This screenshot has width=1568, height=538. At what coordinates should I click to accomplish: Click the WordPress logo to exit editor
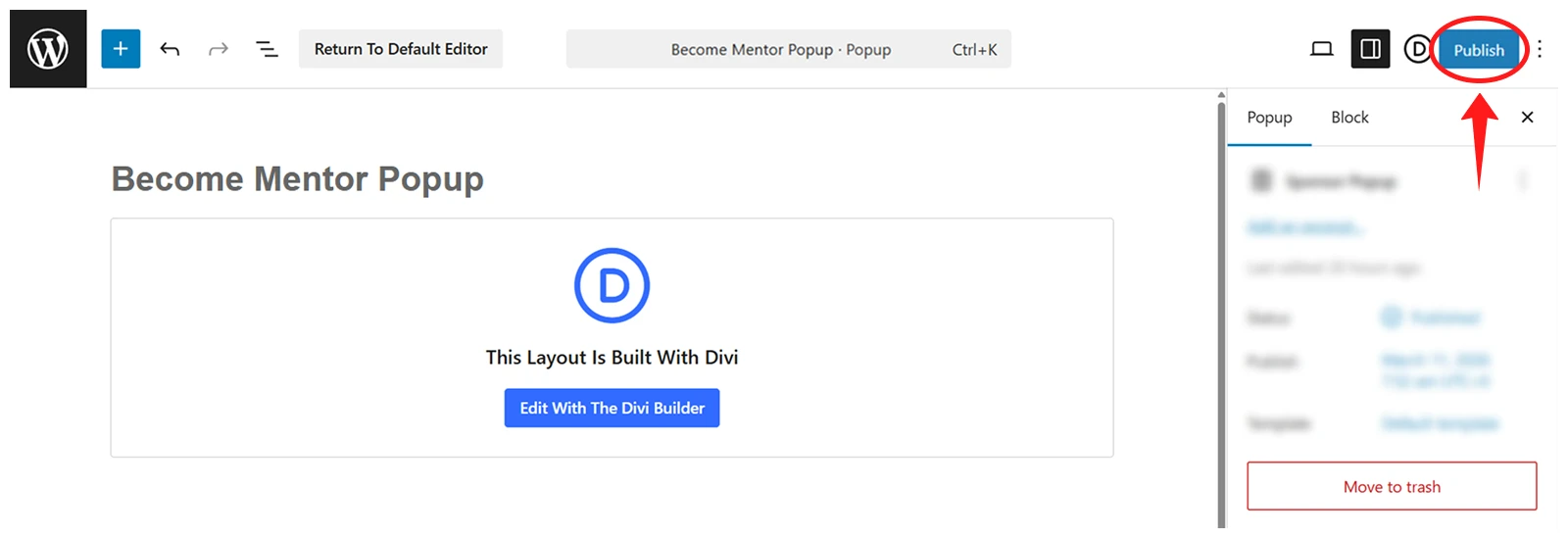48,49
